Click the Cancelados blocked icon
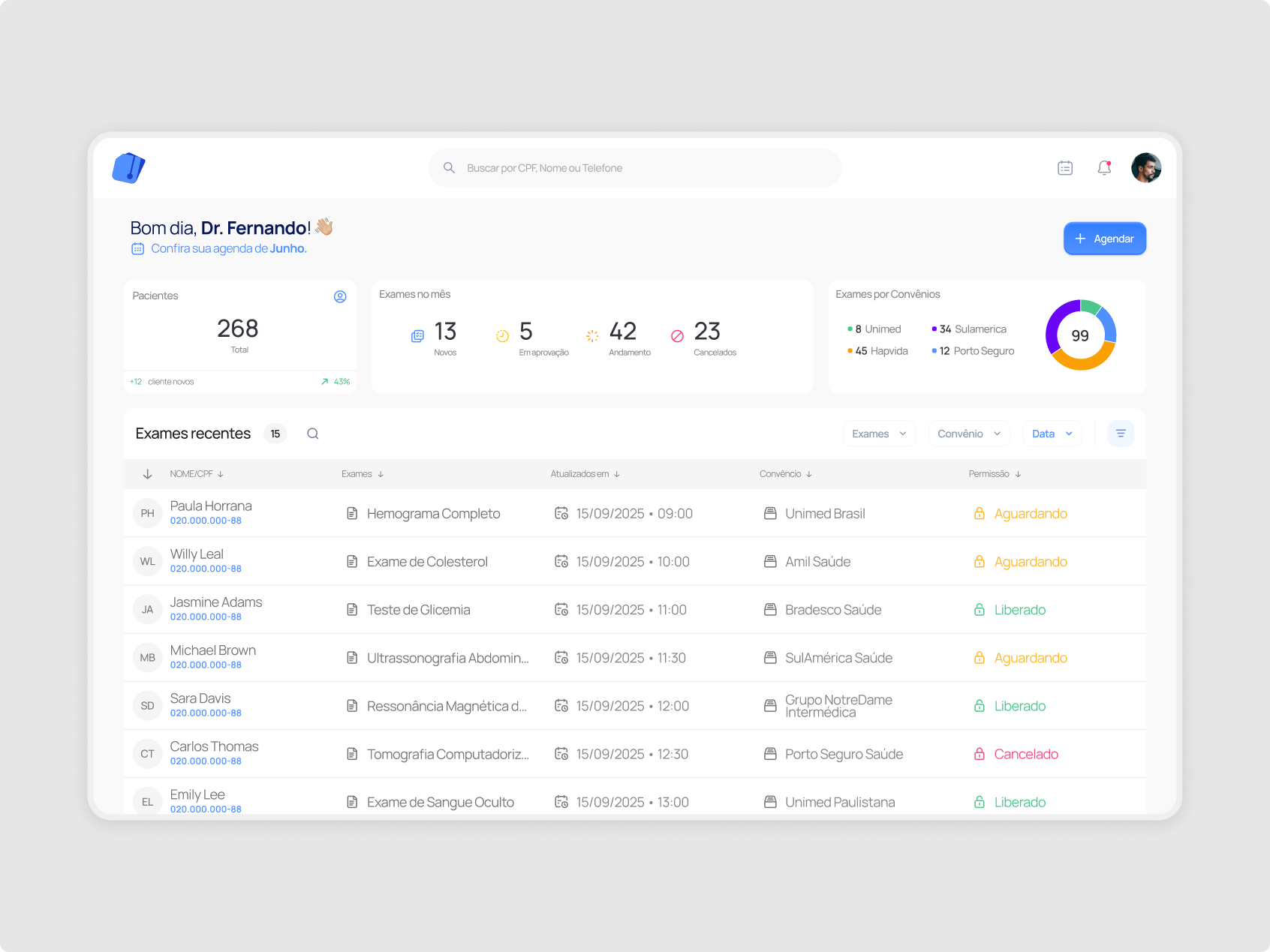1270x952 pixels. coord(677,336)
